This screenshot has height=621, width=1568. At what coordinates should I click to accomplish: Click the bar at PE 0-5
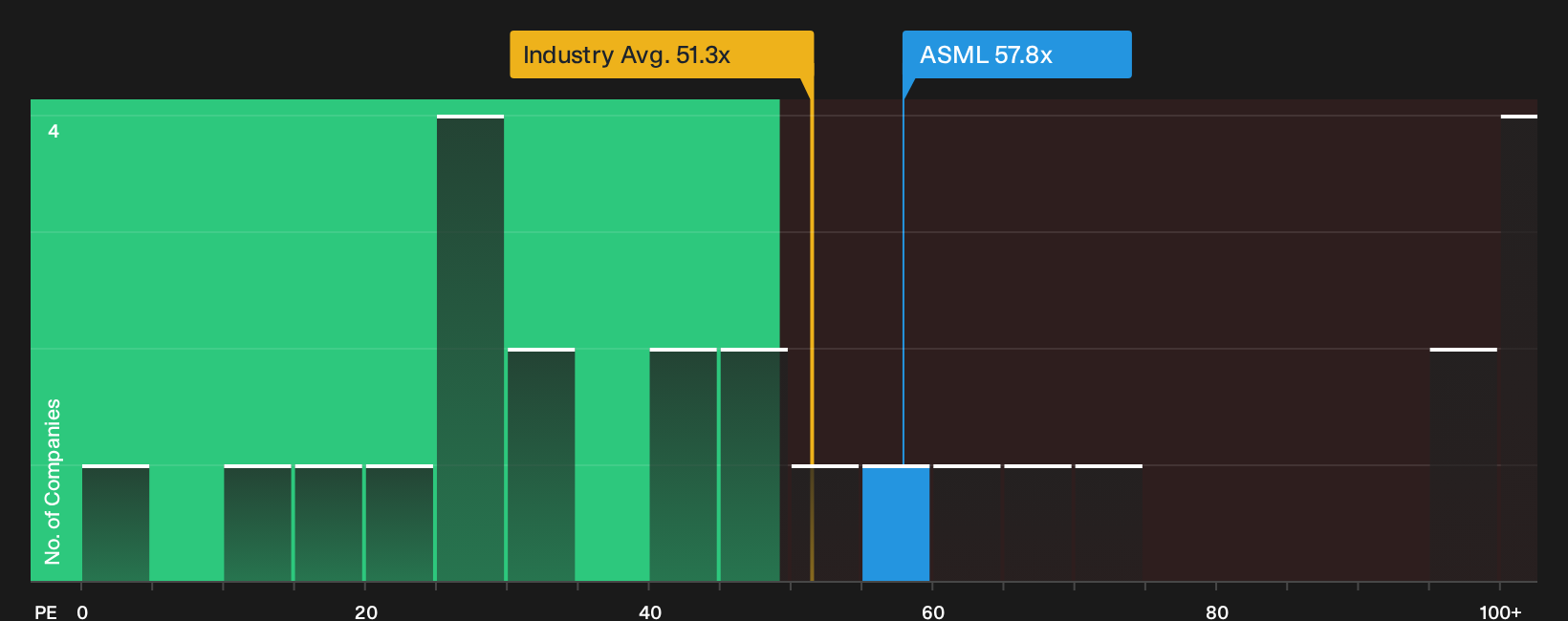[116, 524]
